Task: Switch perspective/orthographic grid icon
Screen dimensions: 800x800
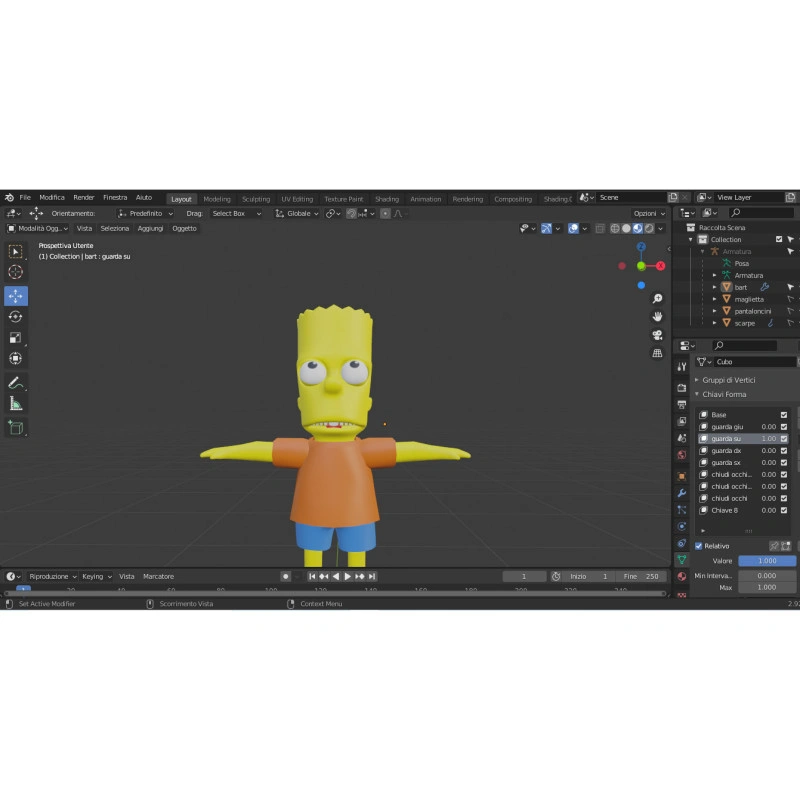Action: coord(657,353)
